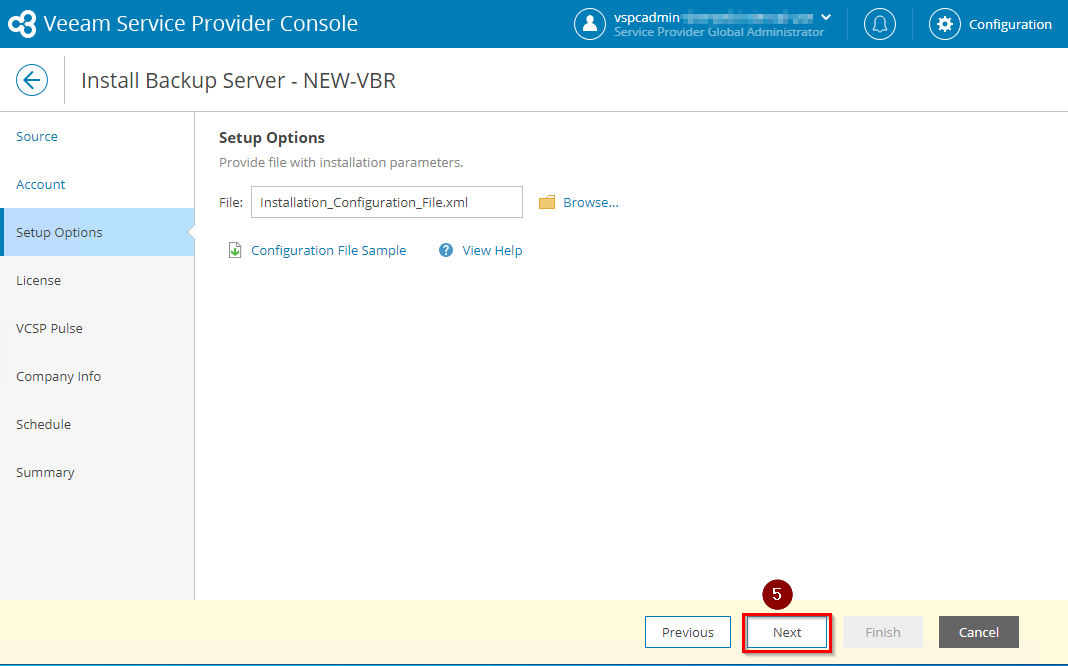The image size is (1068, 666).
Task: Click the configuration file download icon
Action: point(235,250)
